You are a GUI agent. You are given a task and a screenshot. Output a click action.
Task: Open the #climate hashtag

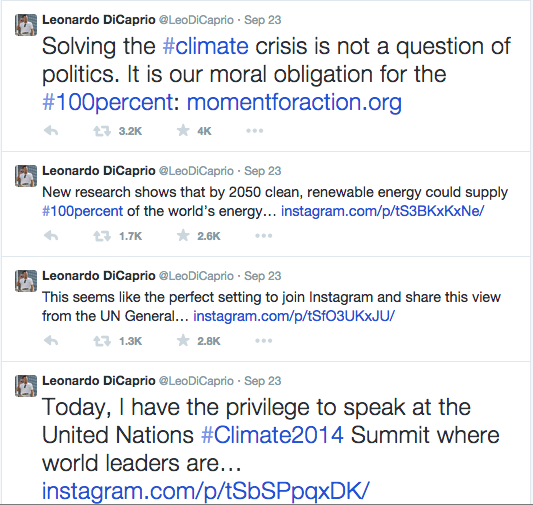(206, 46)
